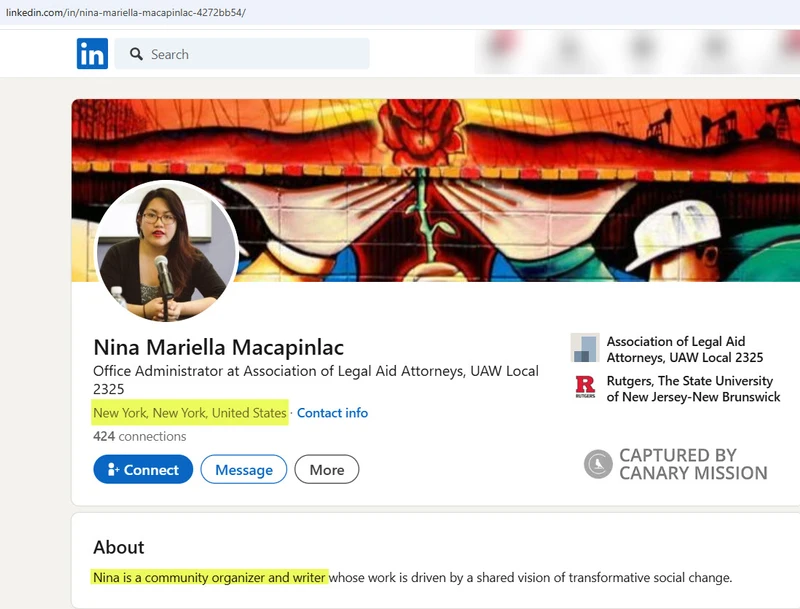Click the About section heading

pyautogui.click(x=118, y=547)
